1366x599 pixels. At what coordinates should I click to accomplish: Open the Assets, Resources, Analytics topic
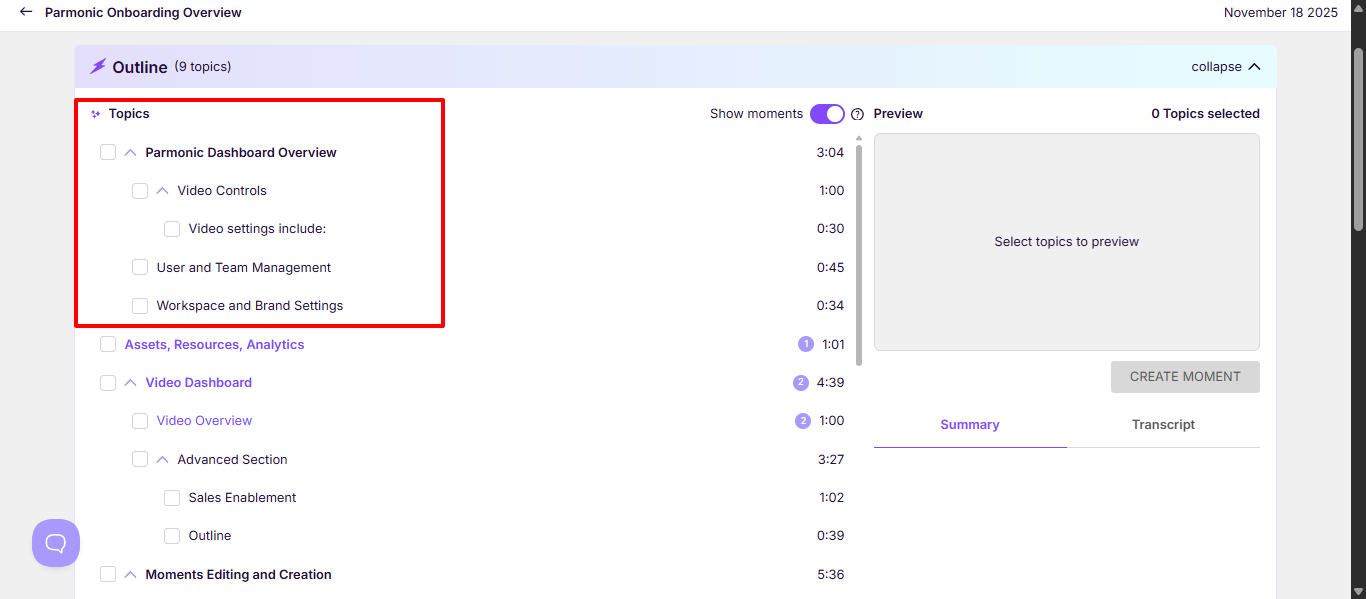[214, 344]
